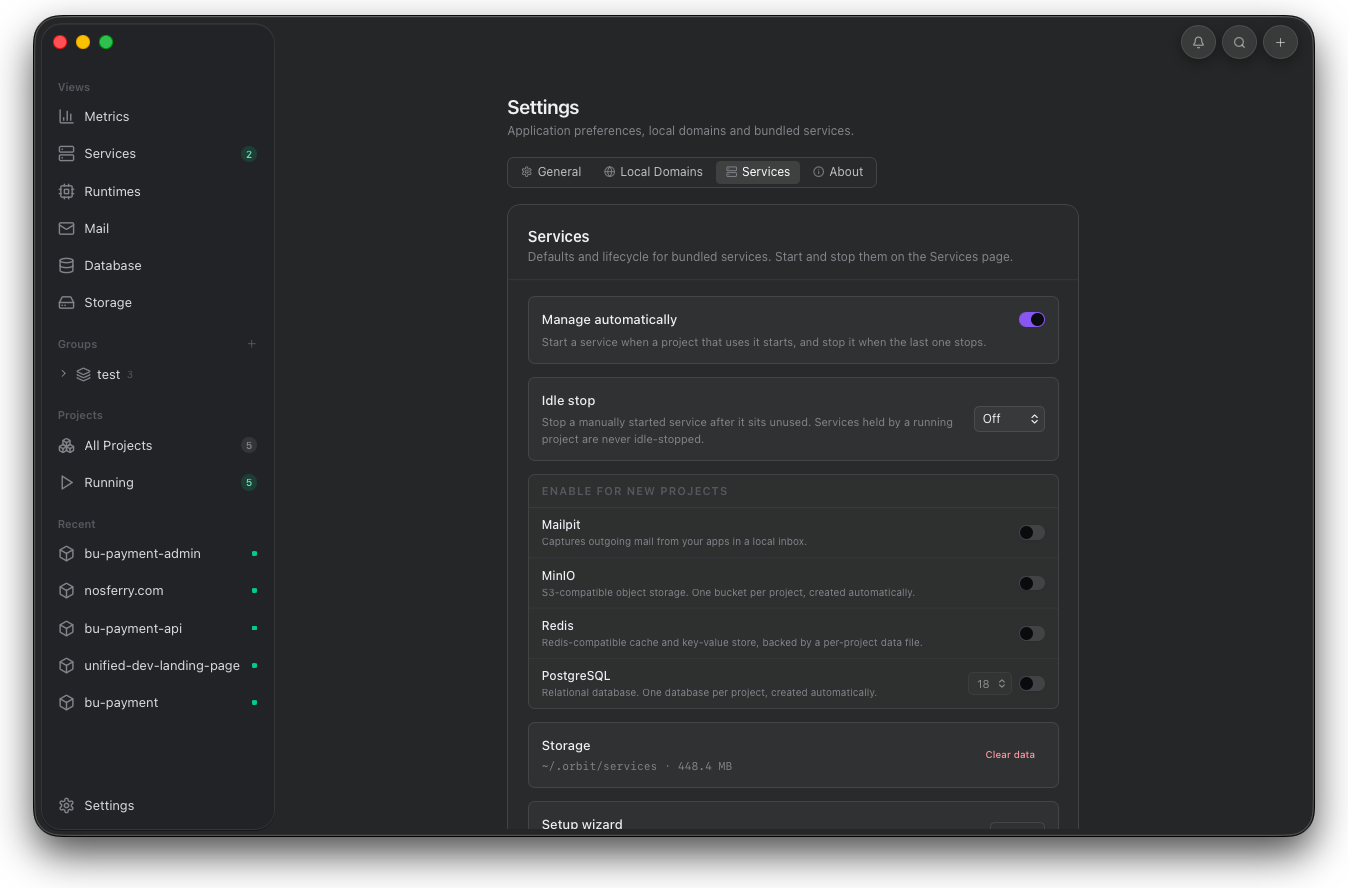
Task: Open the nosferry.com recent project
Action: [158, 590]
